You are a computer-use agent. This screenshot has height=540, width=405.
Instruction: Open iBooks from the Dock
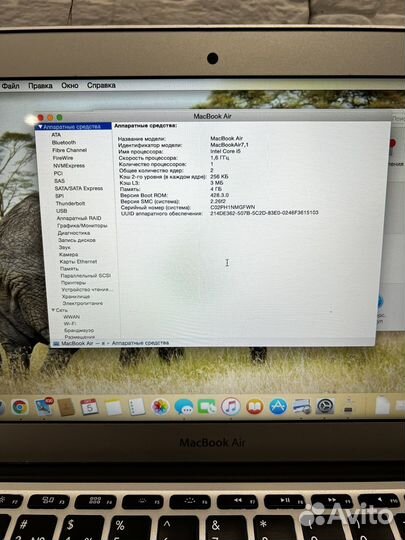(x=255, y=407)
